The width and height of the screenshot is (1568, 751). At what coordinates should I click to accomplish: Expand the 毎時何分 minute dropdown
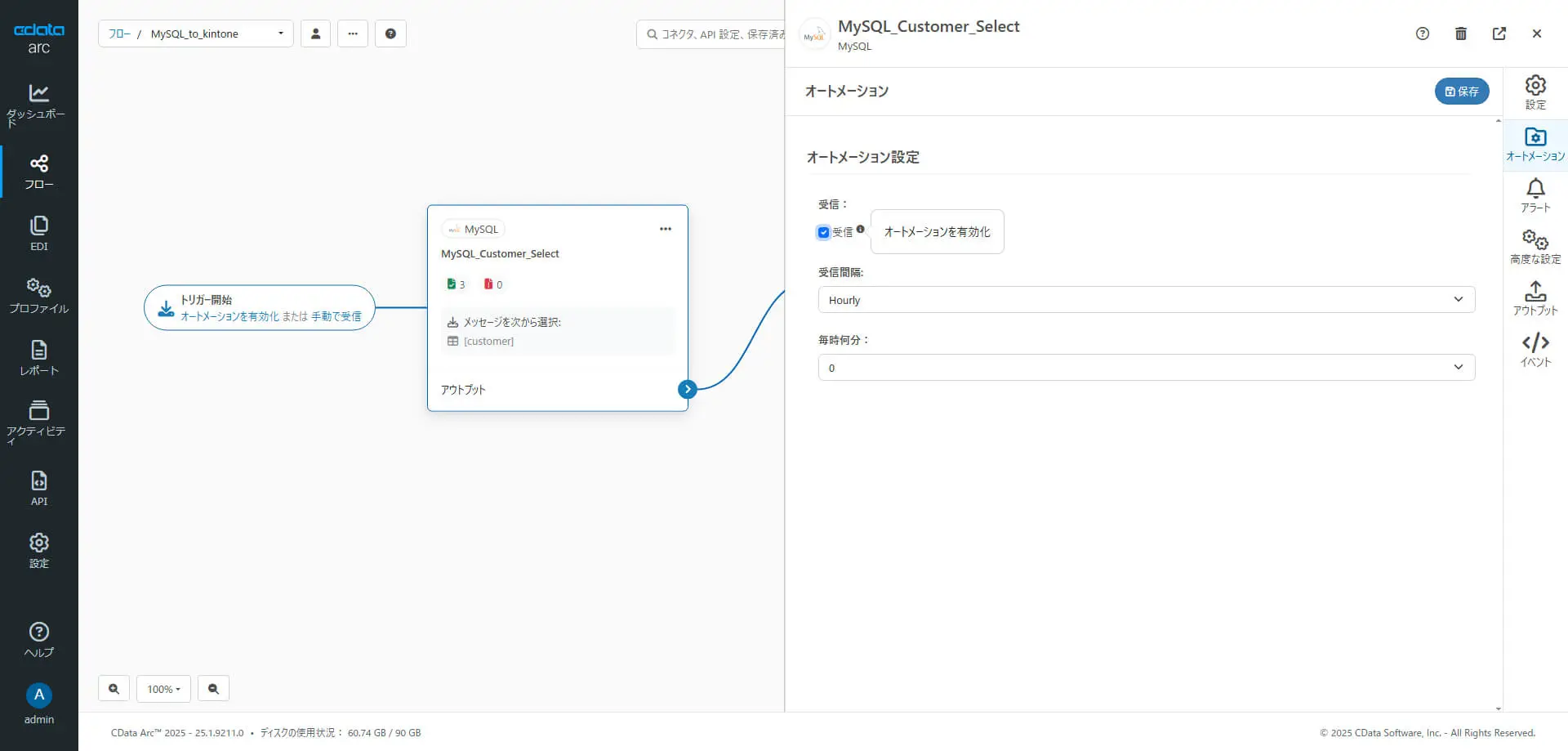[x=1147, y=368]
